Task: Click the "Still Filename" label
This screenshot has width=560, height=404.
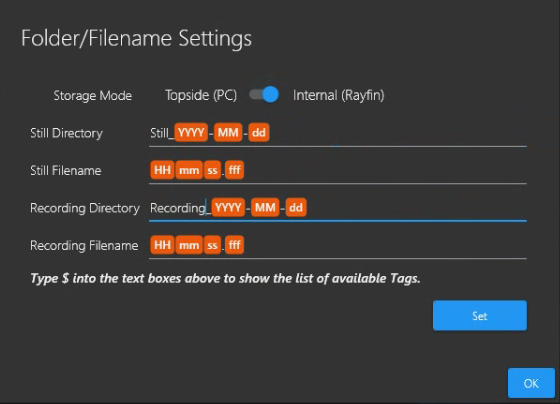Action: 65,171
